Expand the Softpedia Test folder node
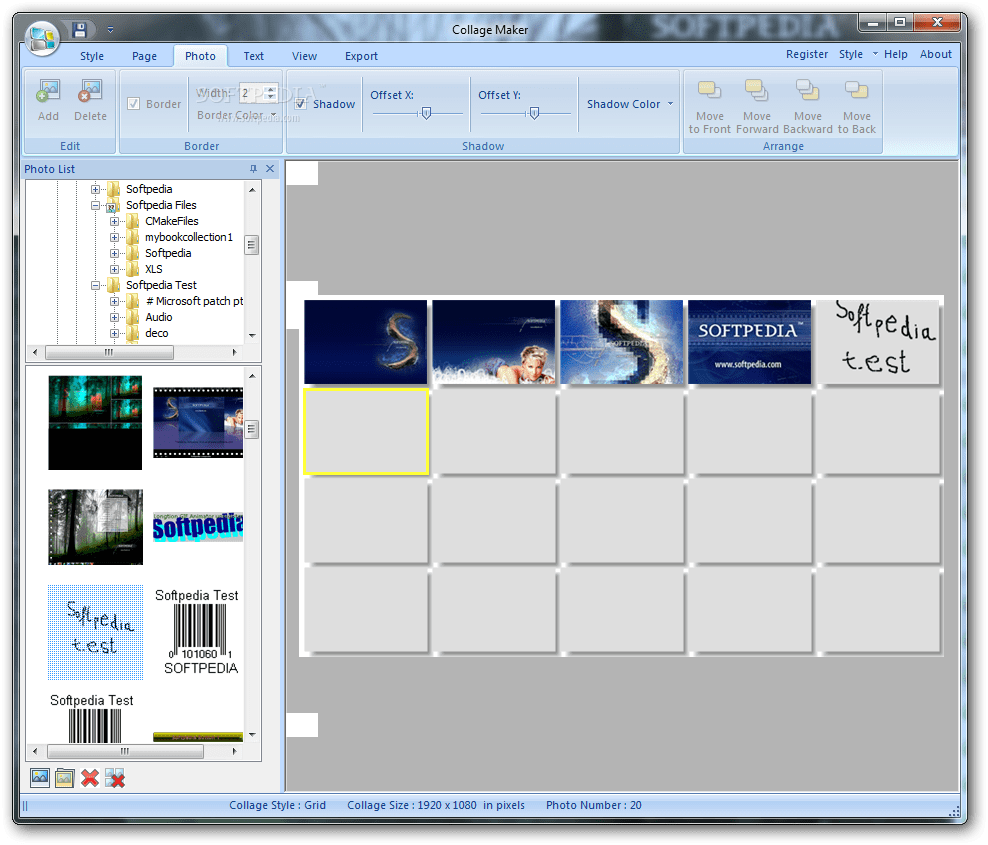This screenshot has width=988, height=845. point(96,285)
